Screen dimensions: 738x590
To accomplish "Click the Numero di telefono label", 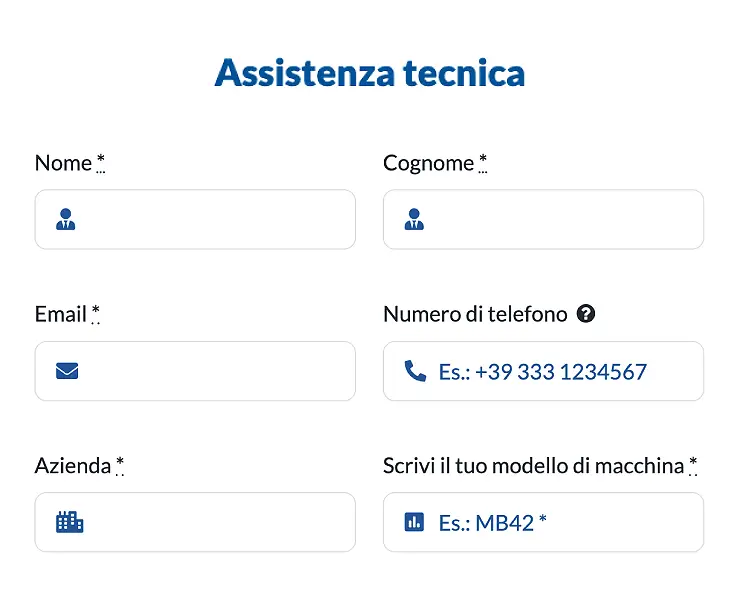I will pos(475,314).
